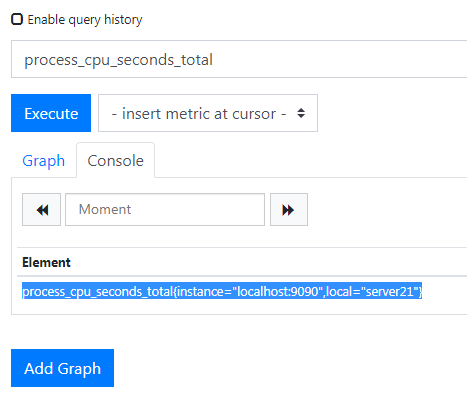Focus the Moment time input field
The image size is (467, 413).
click(165, 210)
